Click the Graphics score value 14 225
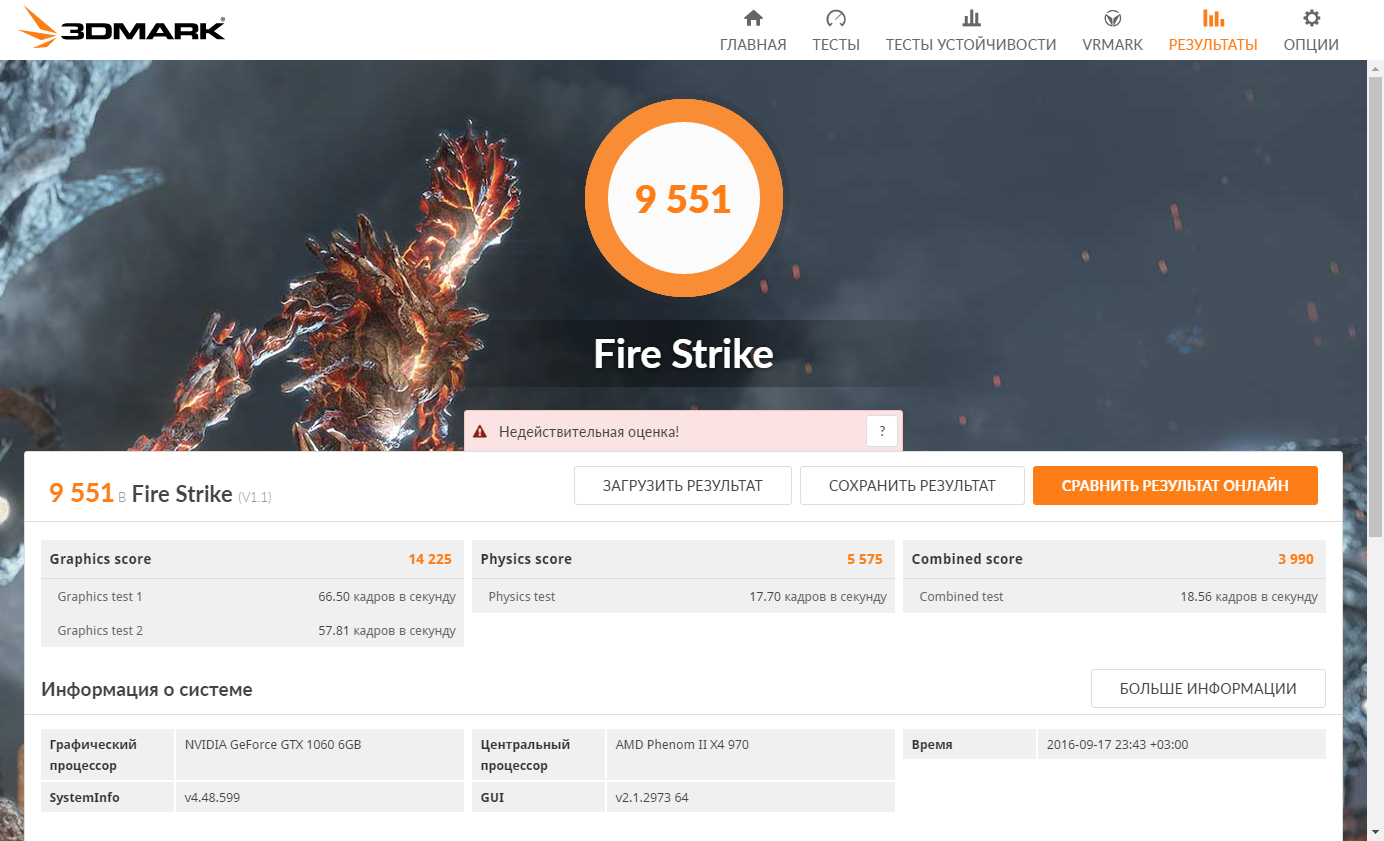 [x=430, y=559]
